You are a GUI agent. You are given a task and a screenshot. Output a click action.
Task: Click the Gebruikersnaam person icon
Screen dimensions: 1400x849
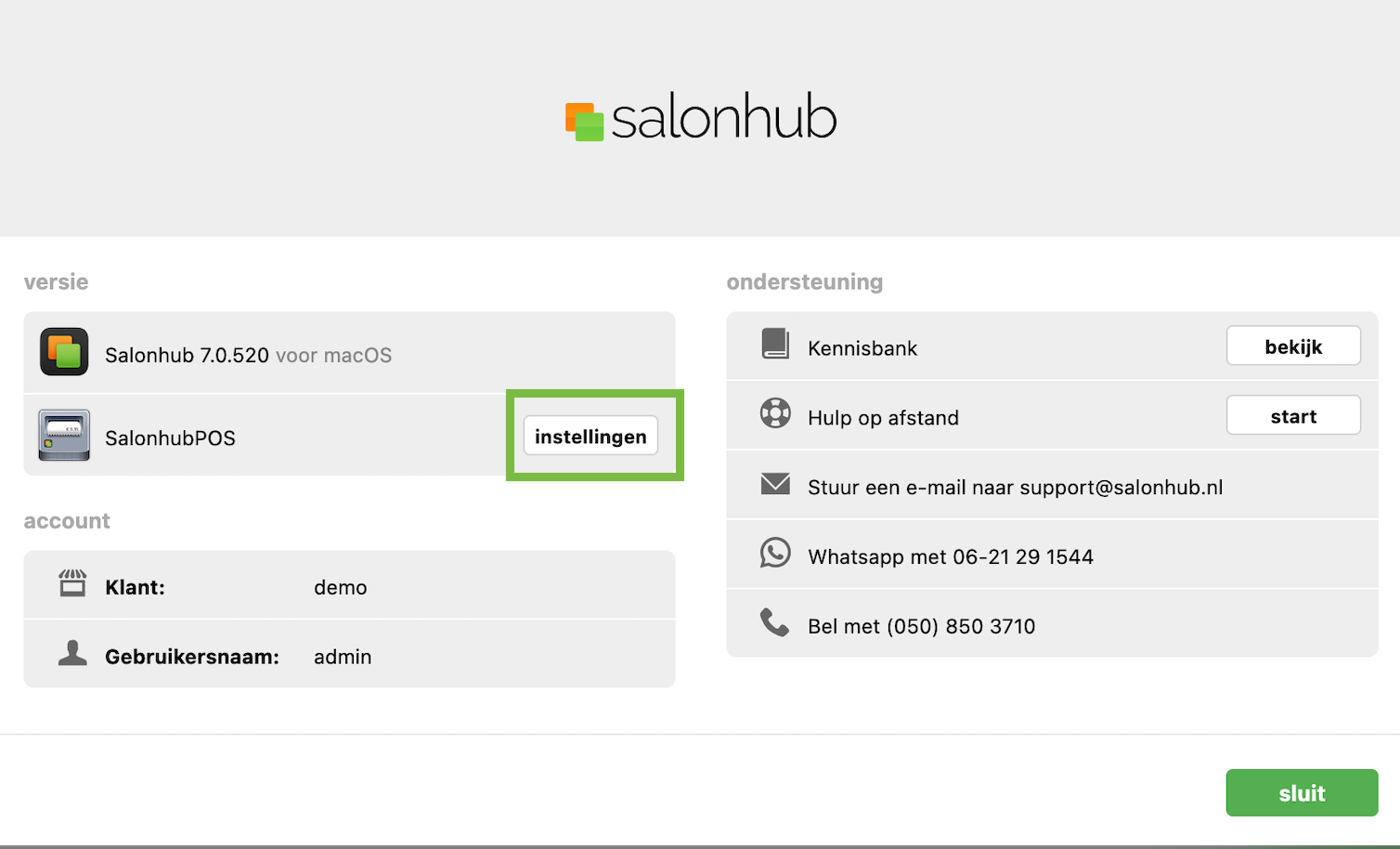coord(72,653)
